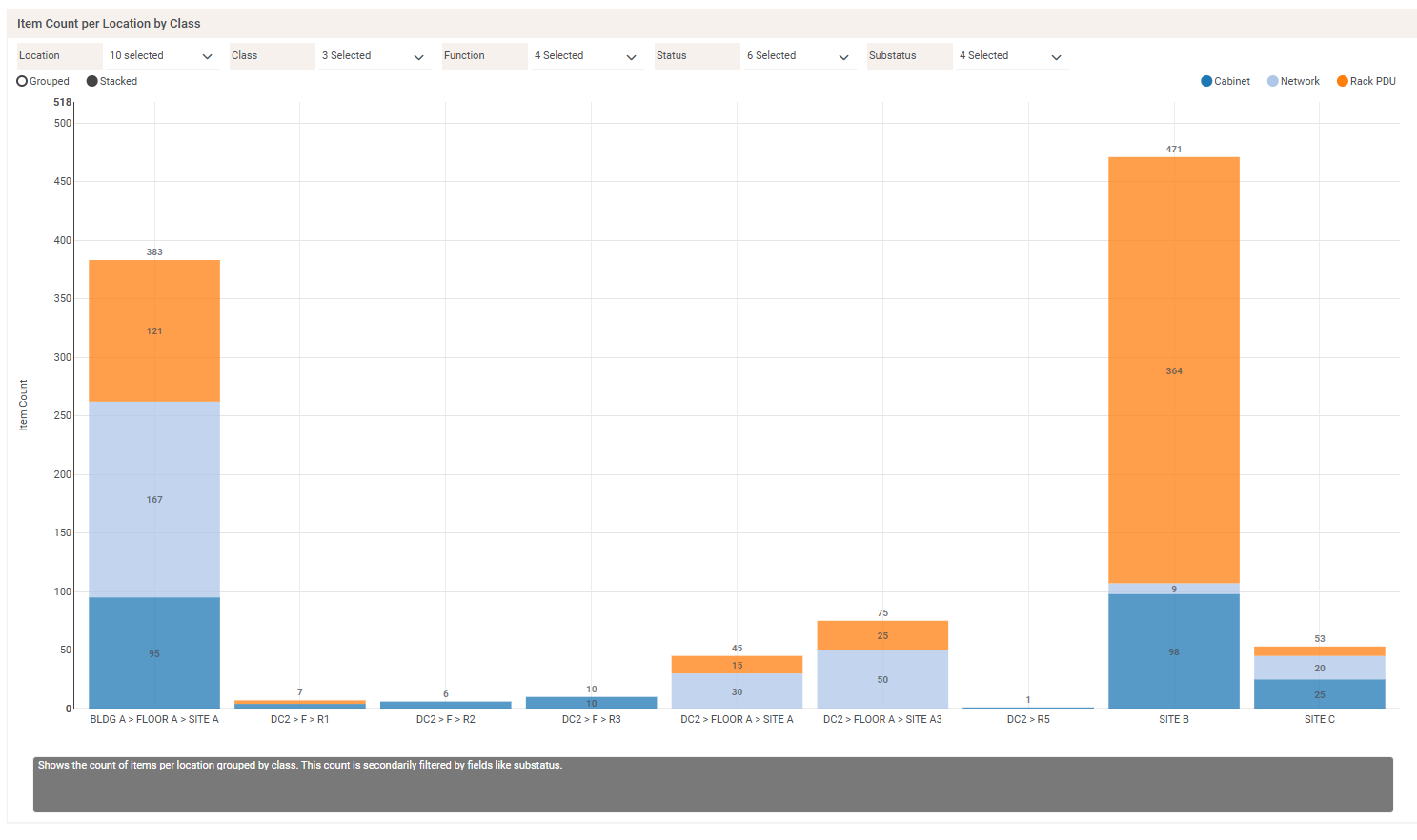Viewport: 1417px width, 840px height.
Task: Click the chart description text box
Action: point(713,785)
